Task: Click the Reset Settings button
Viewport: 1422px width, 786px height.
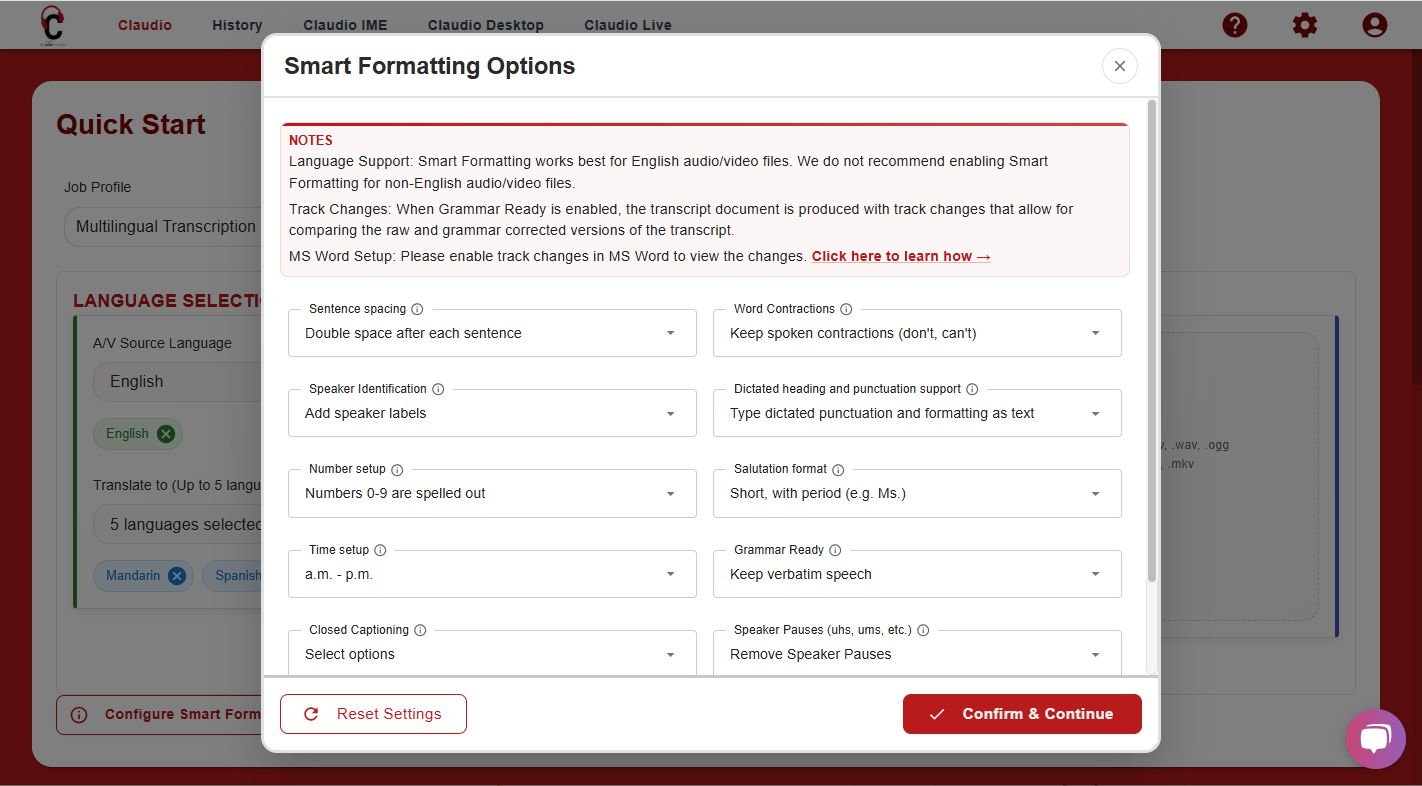Action: click(373, 714)
